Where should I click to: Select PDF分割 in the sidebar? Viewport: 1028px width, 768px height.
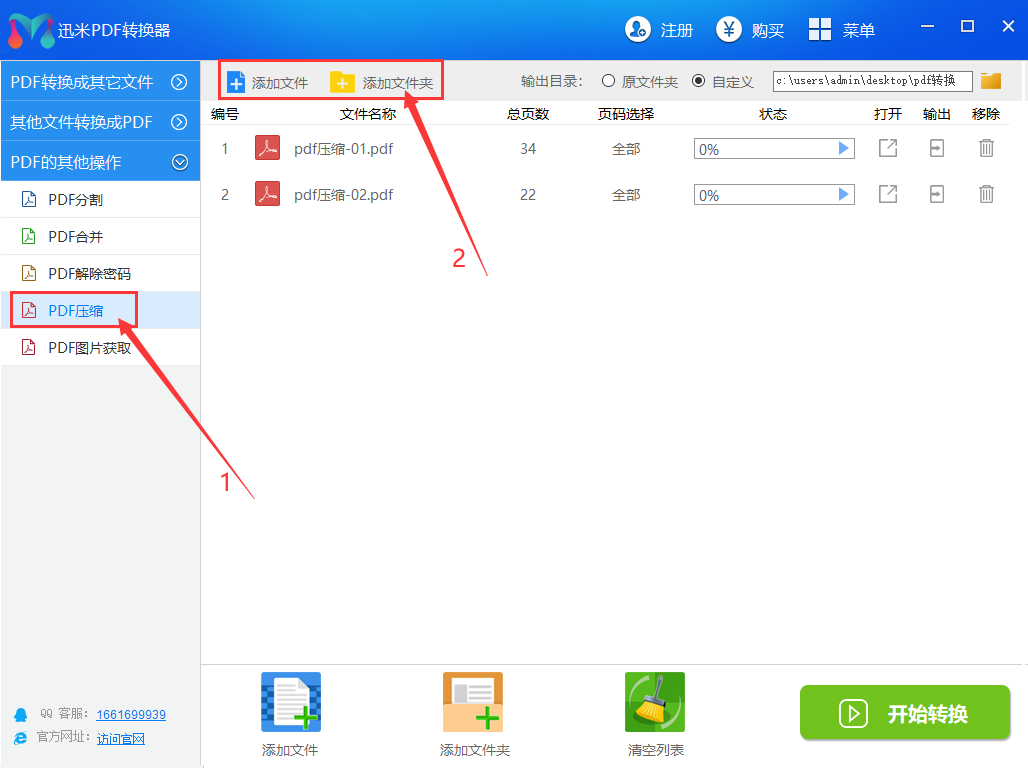pos(100,199)
